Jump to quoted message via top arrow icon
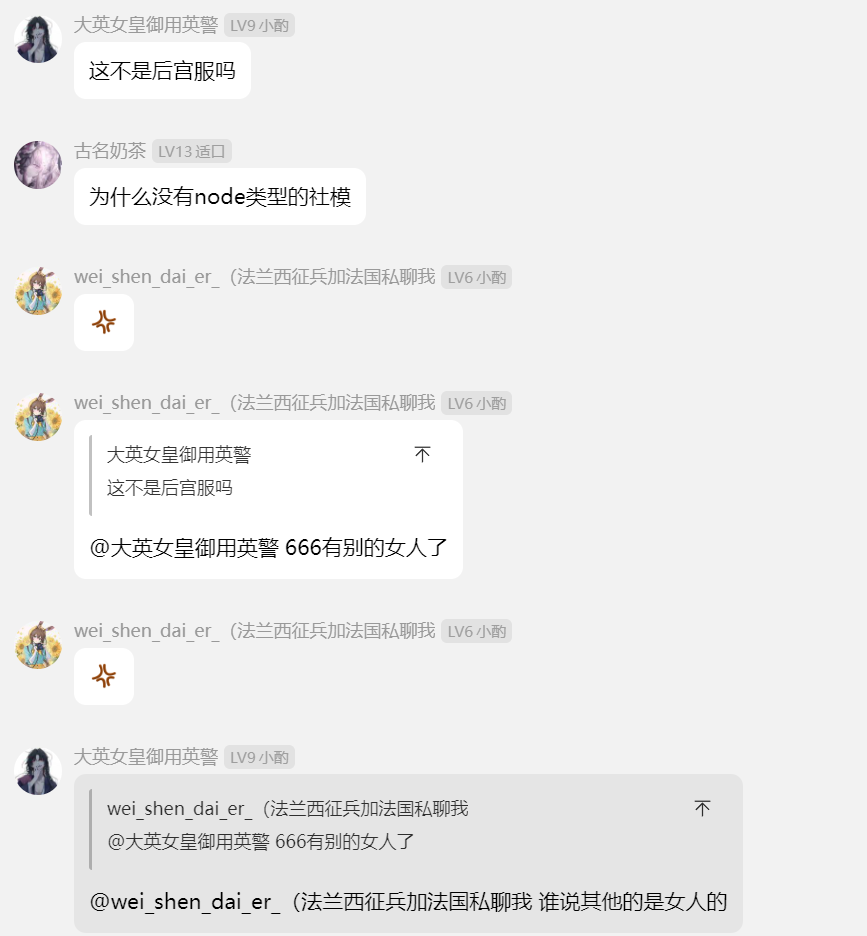 [x=422, y=455]
